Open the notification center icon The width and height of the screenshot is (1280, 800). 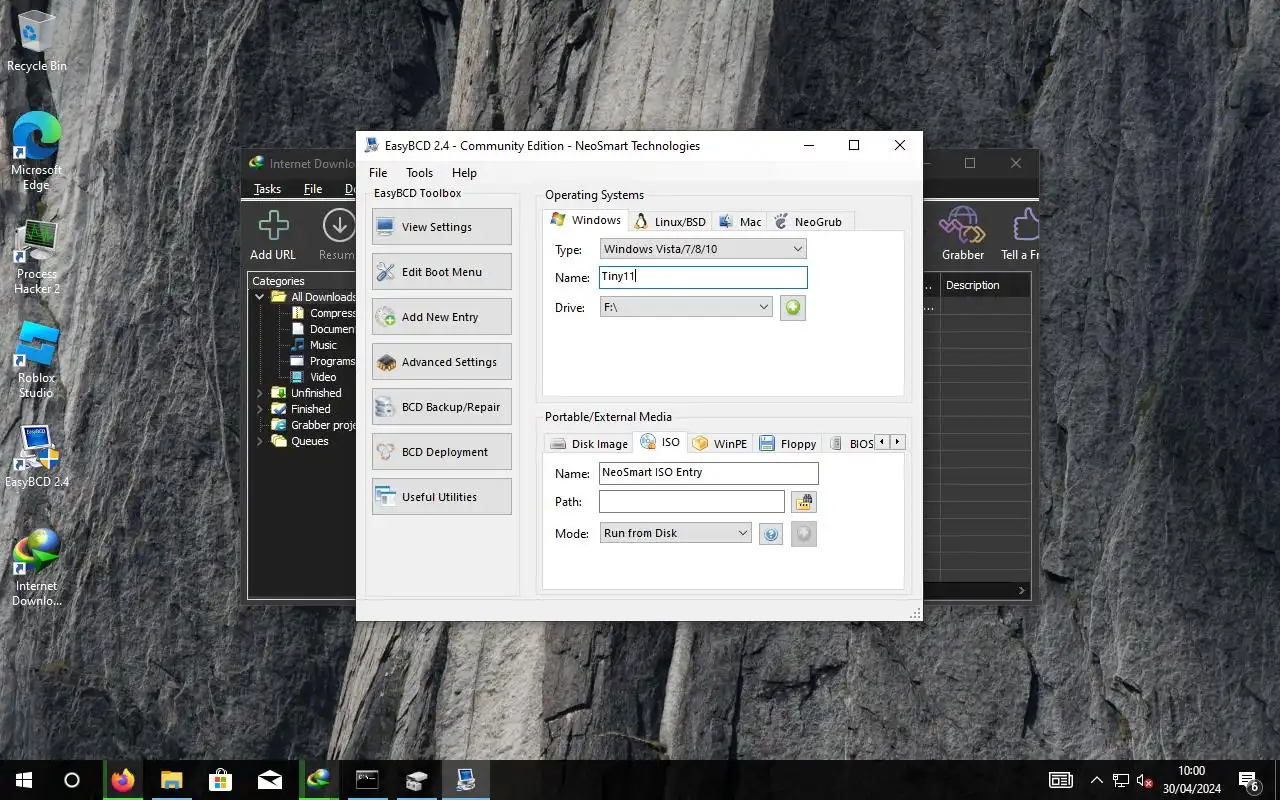1249,781
